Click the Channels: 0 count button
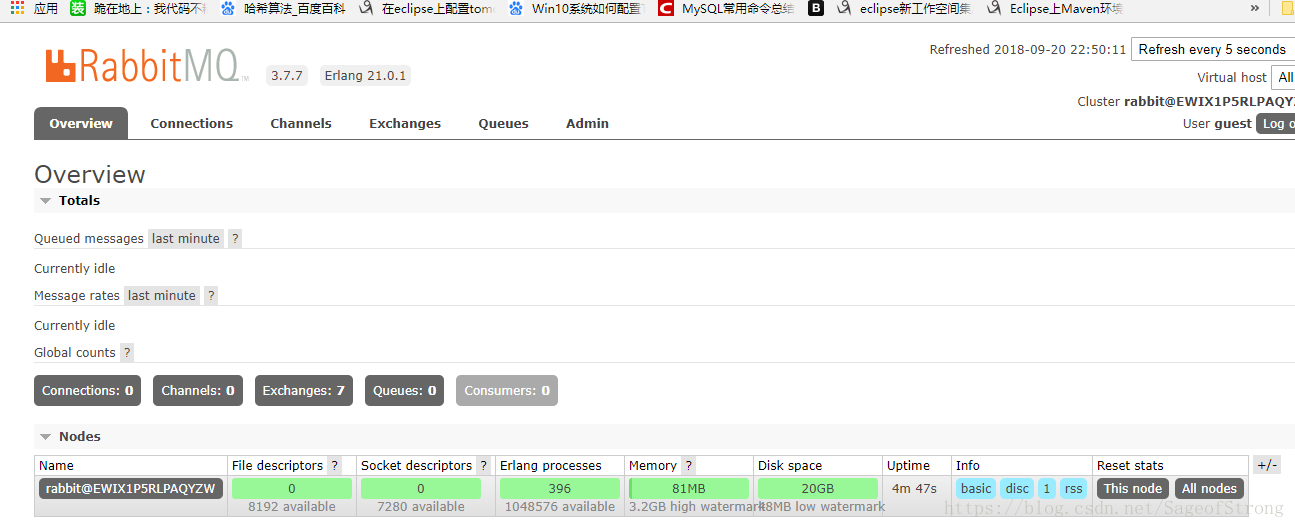Viewport: 1295px width, 528px height. [x=198, y=390]
